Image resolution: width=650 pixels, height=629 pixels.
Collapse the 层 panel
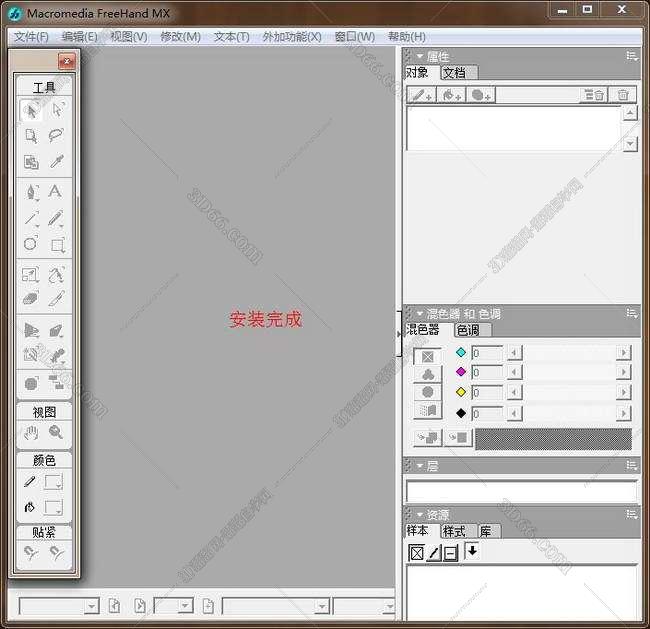(x=420, y=466)
